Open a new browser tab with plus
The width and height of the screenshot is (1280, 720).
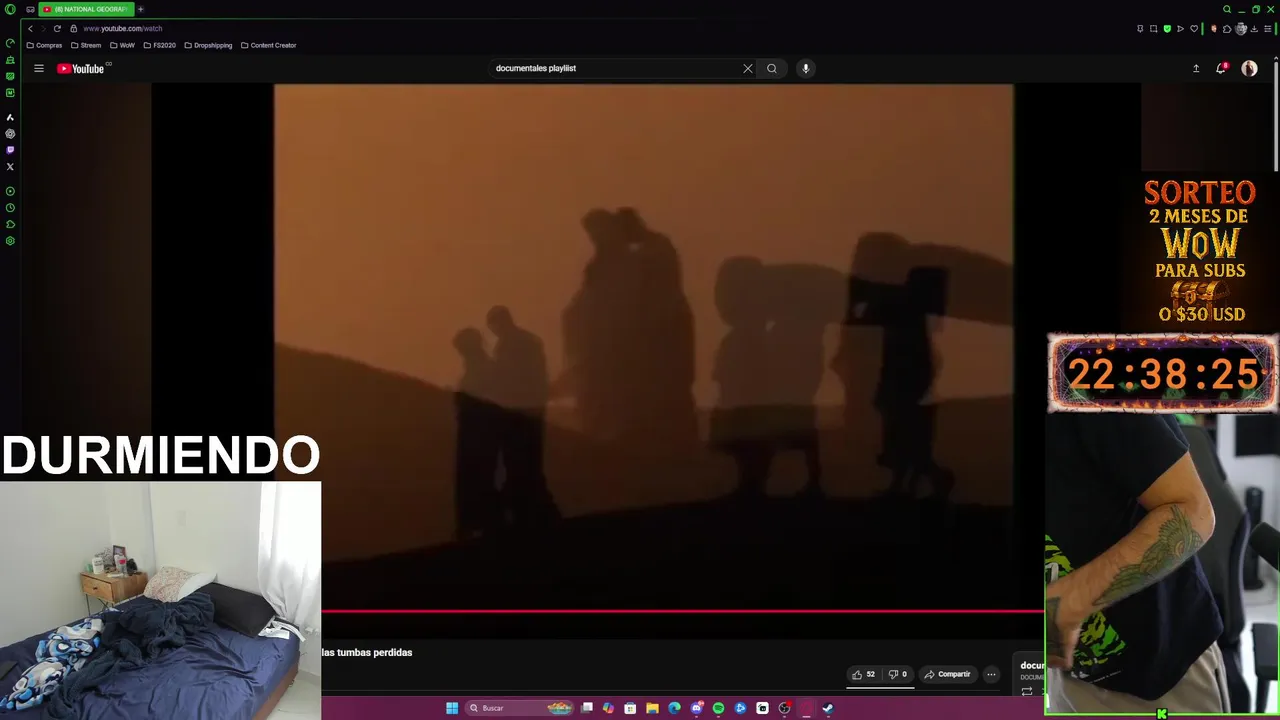140,9
